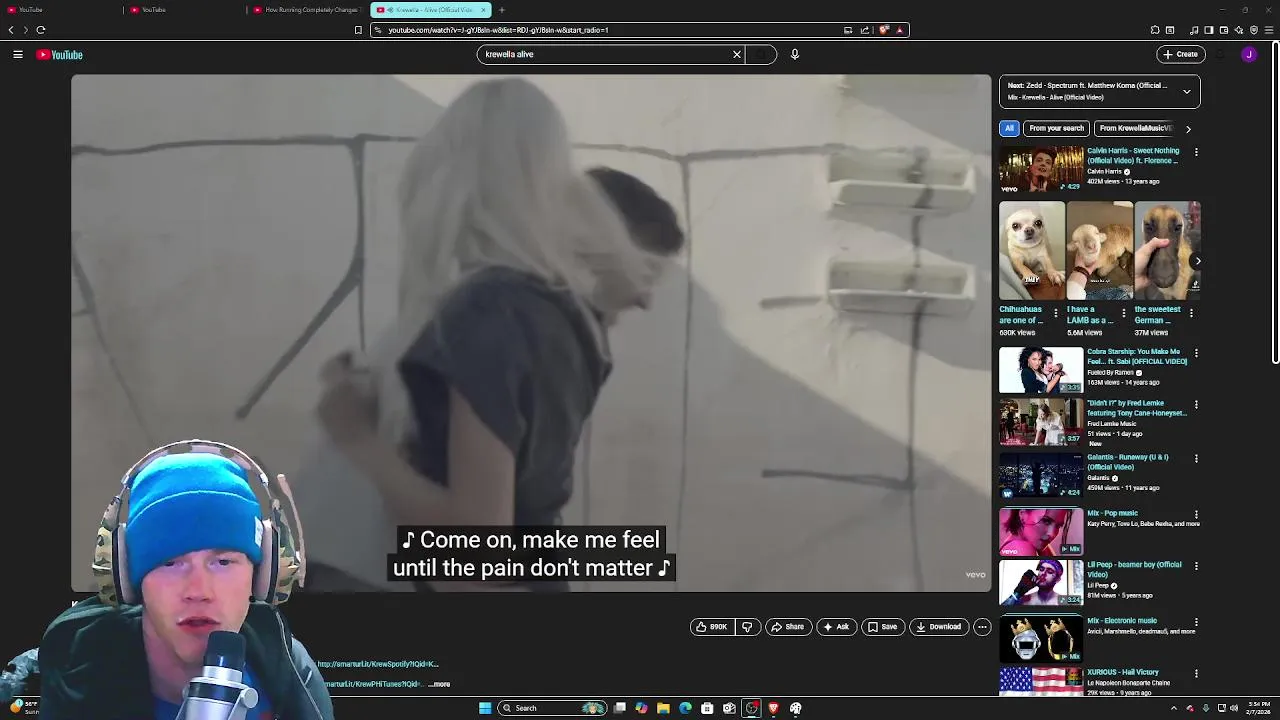Open Brave Shields lion icon
Image resolution: width=1280 pixels, height=720 pixels.
(x=884, y=30)
